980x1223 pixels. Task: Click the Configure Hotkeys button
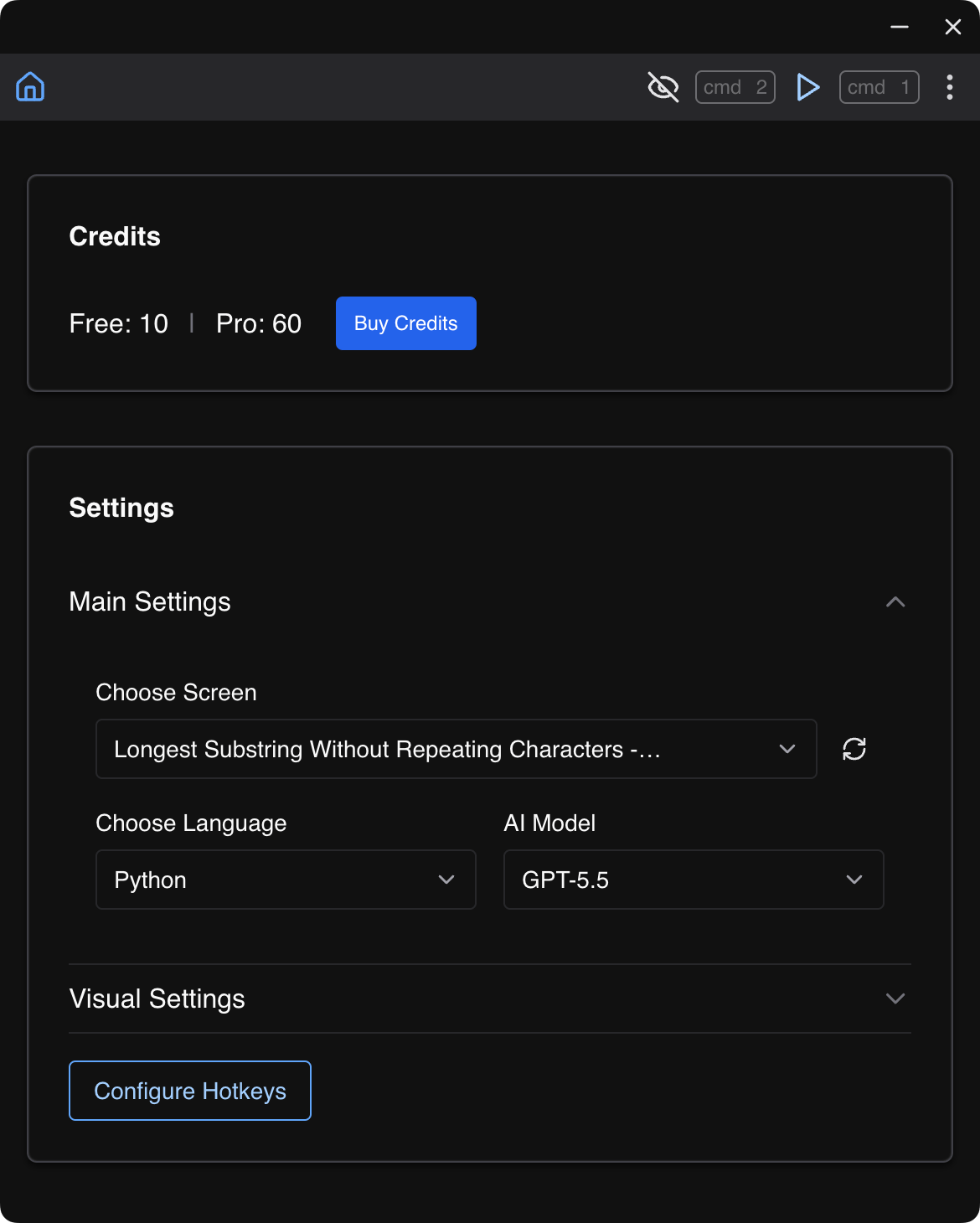click(190, 1091)
